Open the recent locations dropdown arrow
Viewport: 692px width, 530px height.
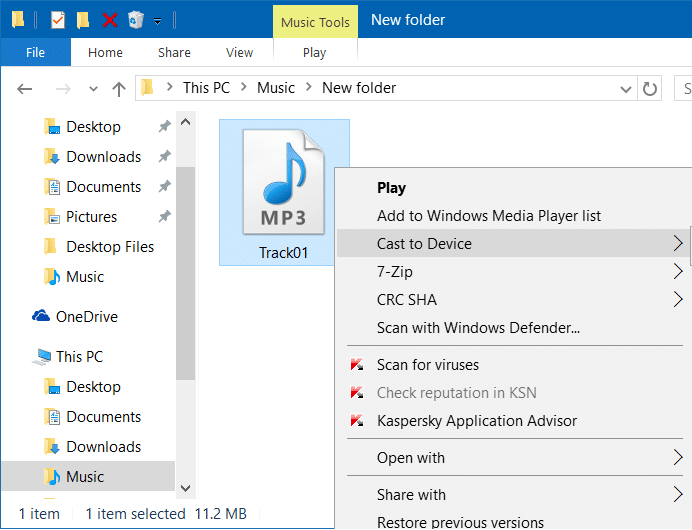[x=93, y=89]
